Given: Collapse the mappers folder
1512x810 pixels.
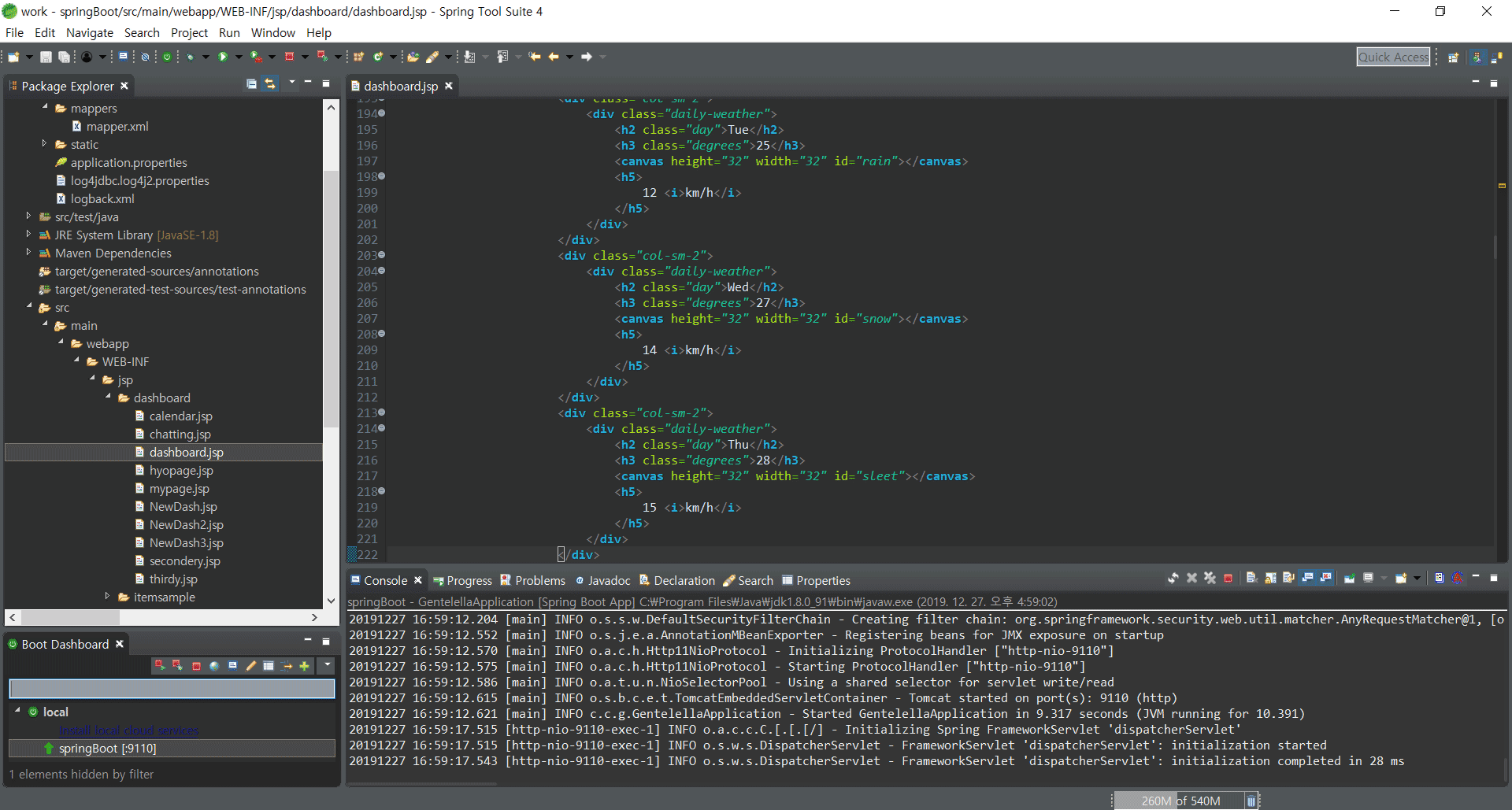Looking at the screenshot, I should (x=45, y=106).
